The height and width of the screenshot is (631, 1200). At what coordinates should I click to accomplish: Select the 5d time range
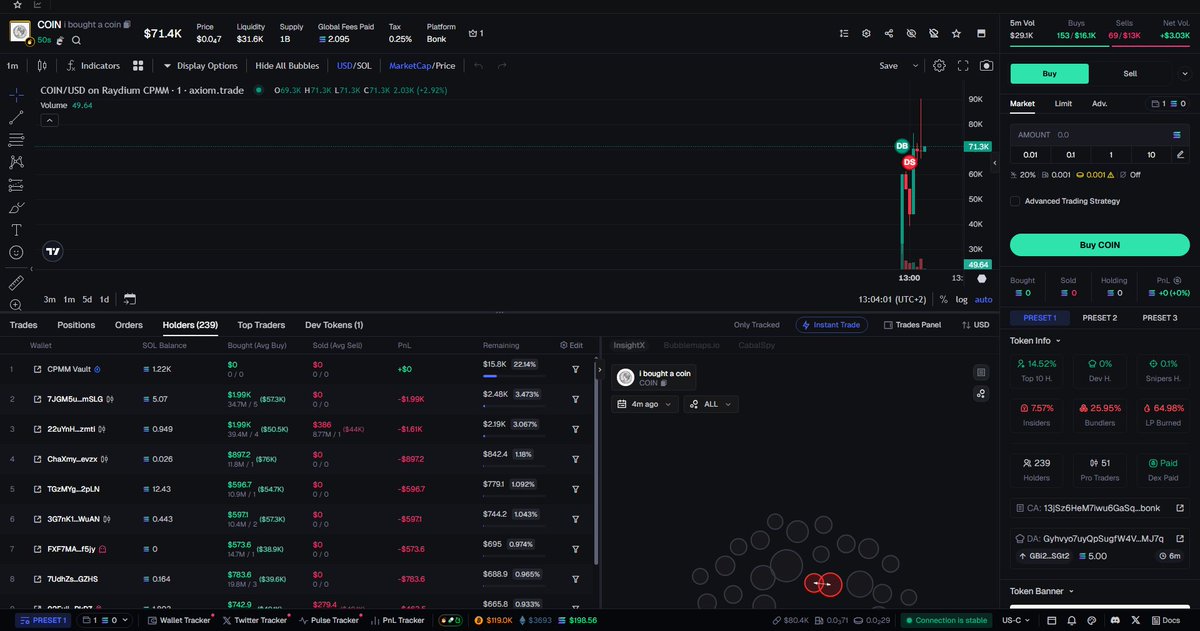click(87, 299)
